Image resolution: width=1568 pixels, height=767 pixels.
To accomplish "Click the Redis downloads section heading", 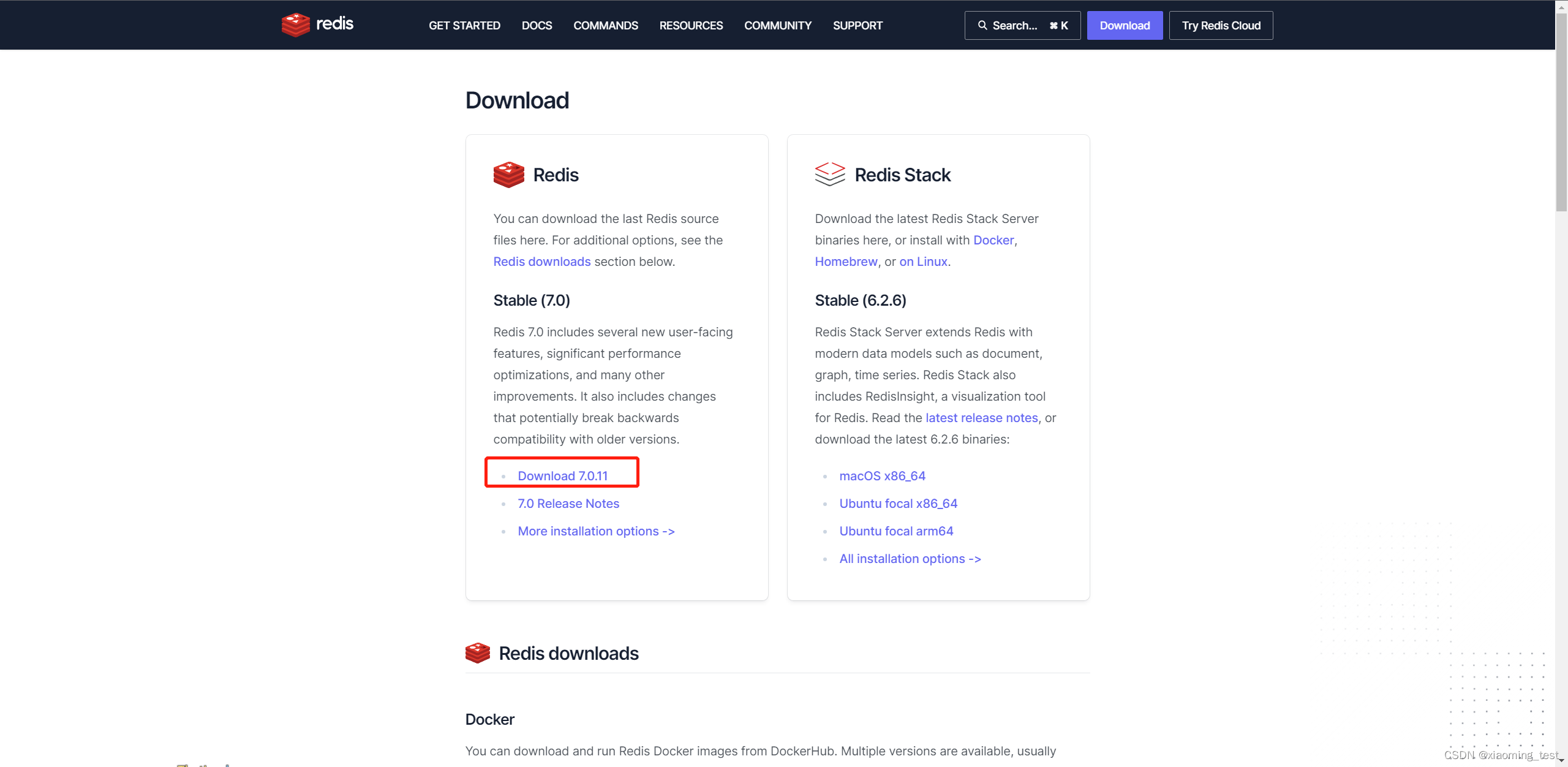I will coord(568,653).
